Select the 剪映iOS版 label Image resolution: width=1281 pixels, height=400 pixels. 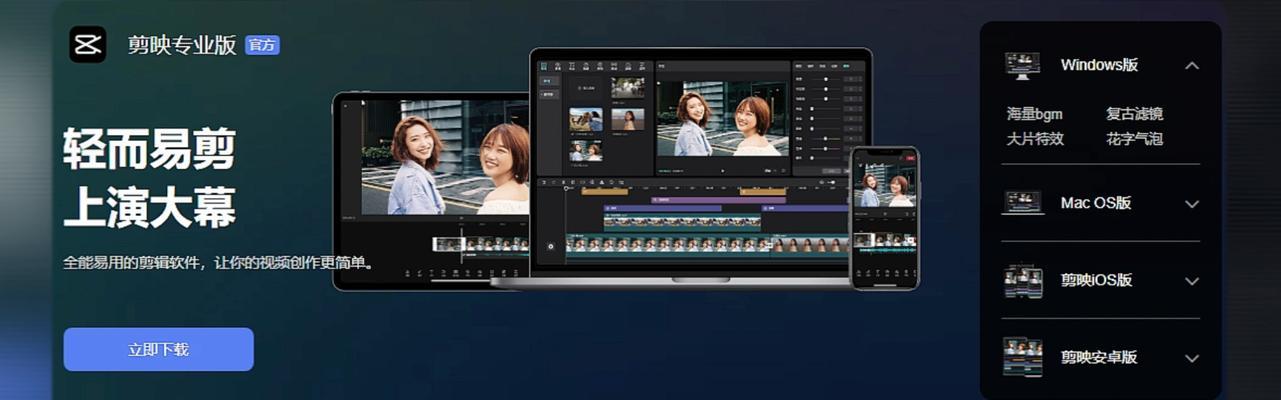click(1096, 281)
